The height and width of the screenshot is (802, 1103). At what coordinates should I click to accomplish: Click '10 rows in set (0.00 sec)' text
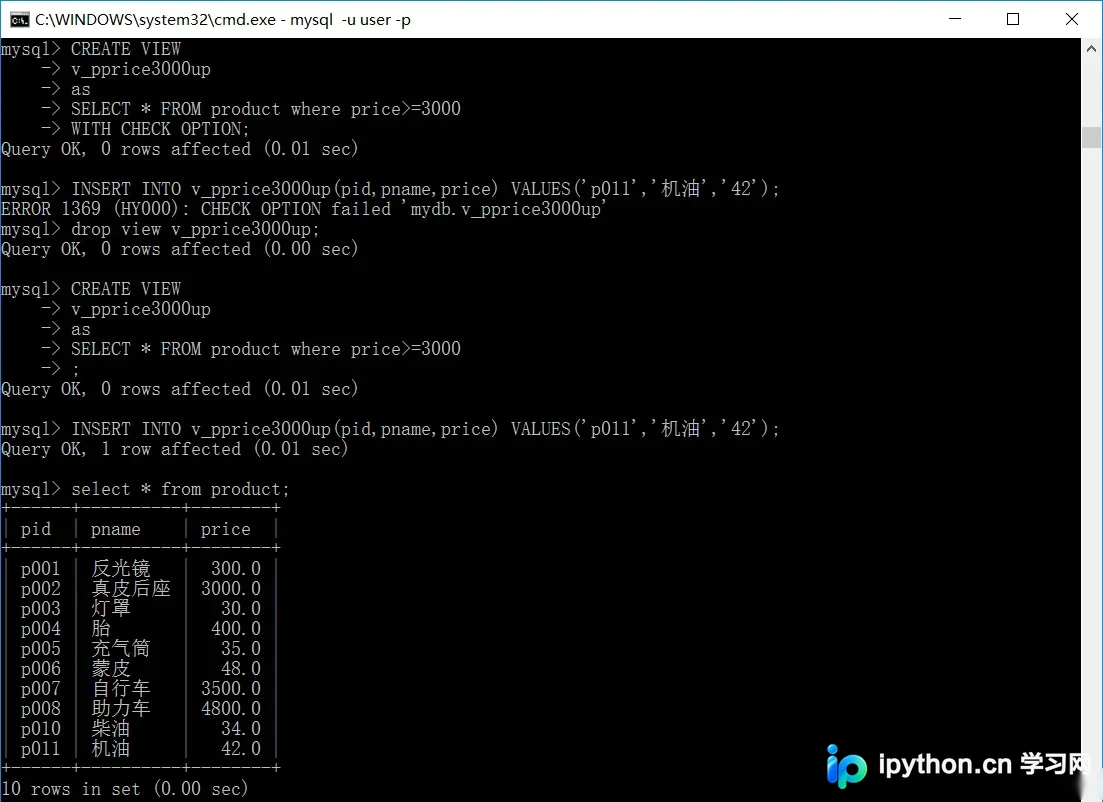tap(125, 789)
